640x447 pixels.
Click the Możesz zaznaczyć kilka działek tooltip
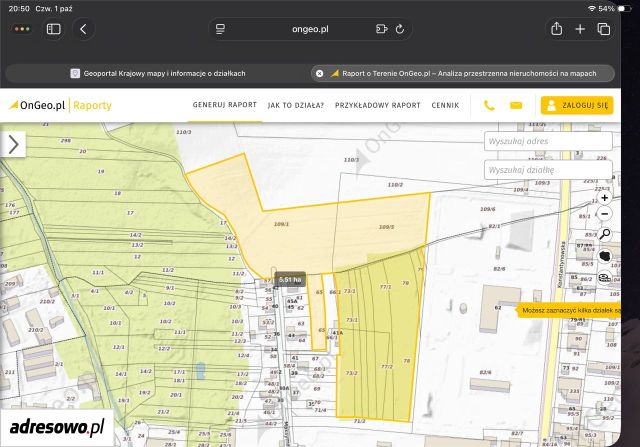[x=569, y=310]
